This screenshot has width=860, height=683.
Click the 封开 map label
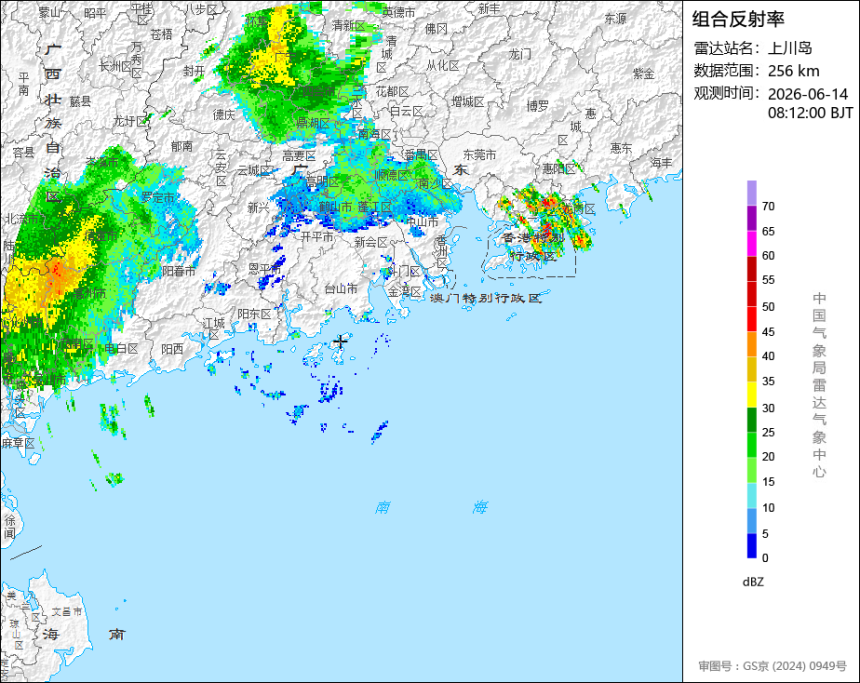coord(194,71)
